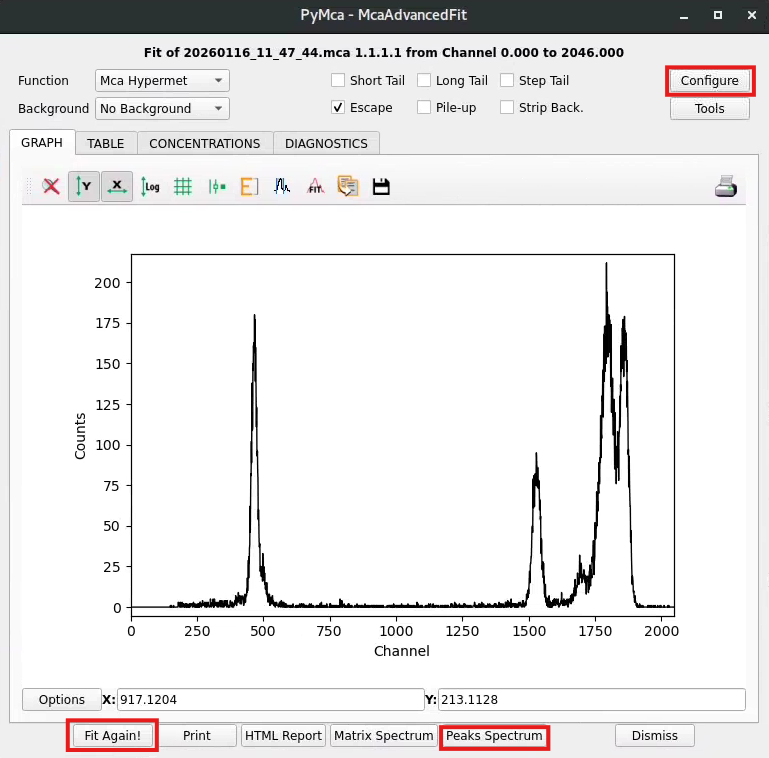Minimize the PyMca window

pyautogui.click(x=684, y=16)
